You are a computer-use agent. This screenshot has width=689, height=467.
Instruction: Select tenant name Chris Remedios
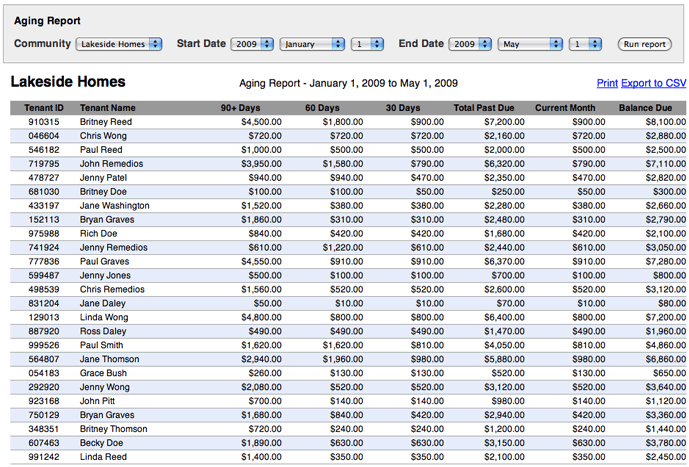coord(112,290)
